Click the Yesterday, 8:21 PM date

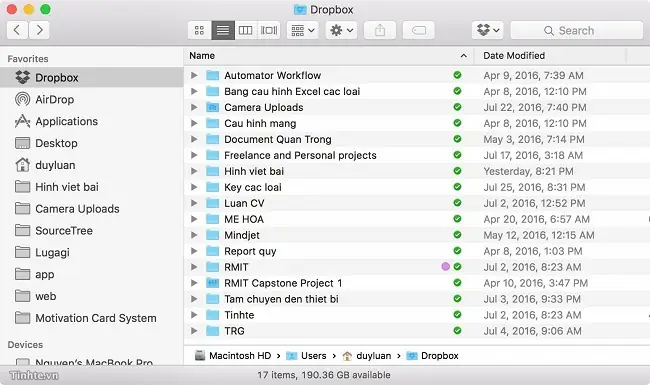point(529,171)
